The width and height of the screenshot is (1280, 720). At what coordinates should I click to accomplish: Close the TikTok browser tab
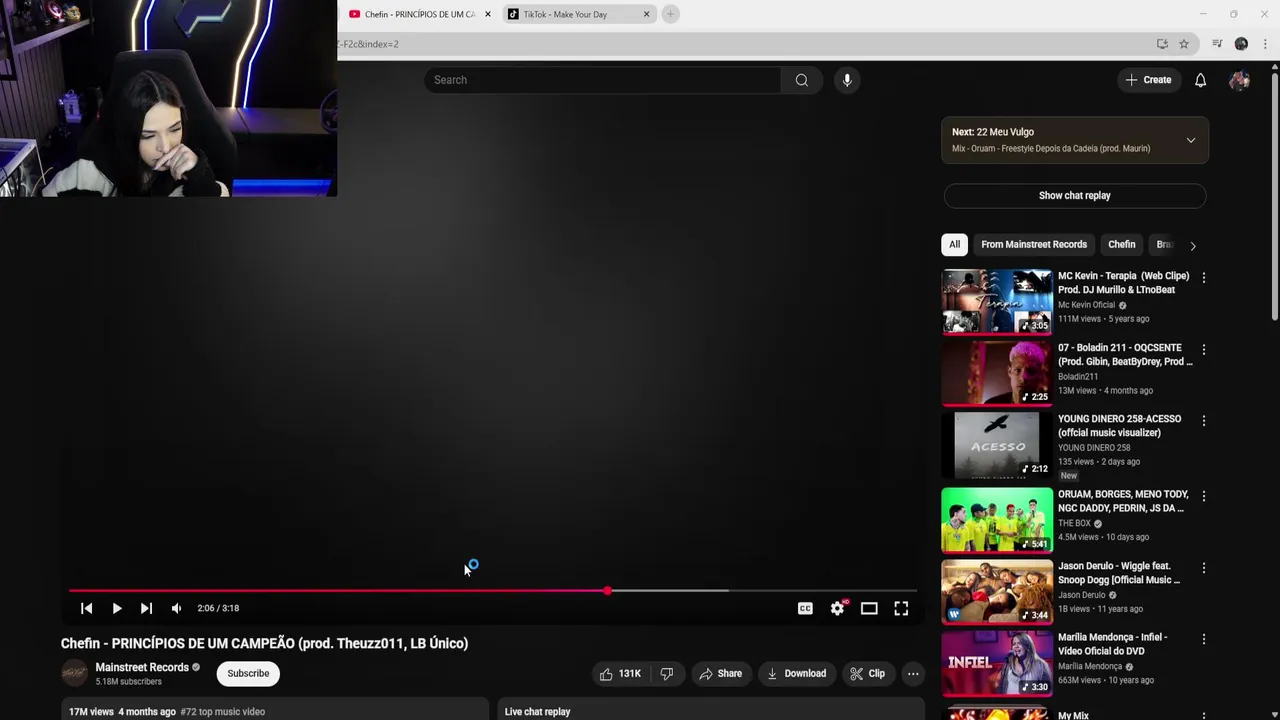pyautogui.click(x=646, y=14)
